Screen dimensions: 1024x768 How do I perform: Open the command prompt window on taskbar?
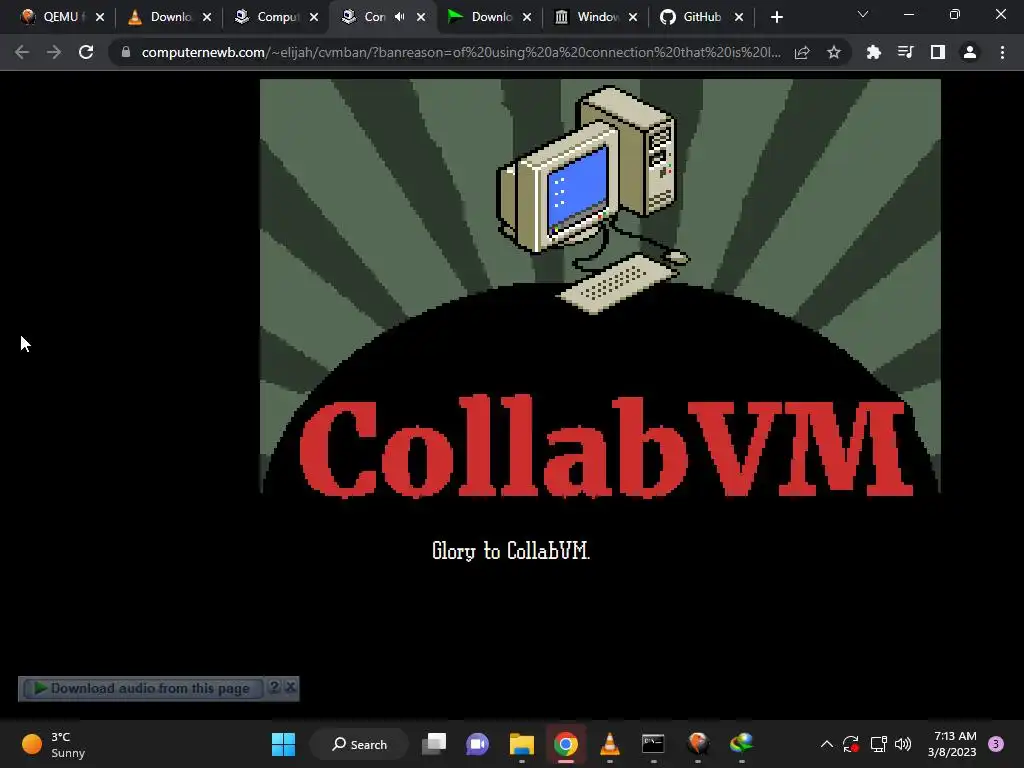[x=653, y=744]
